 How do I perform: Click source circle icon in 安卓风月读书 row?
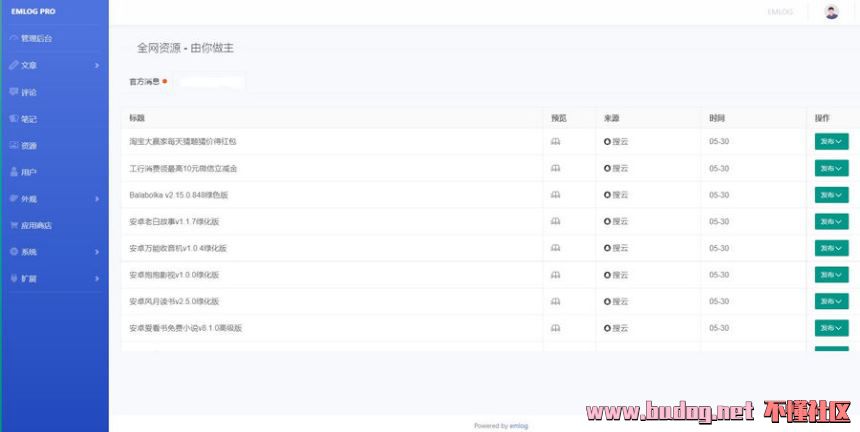[607, 301]
